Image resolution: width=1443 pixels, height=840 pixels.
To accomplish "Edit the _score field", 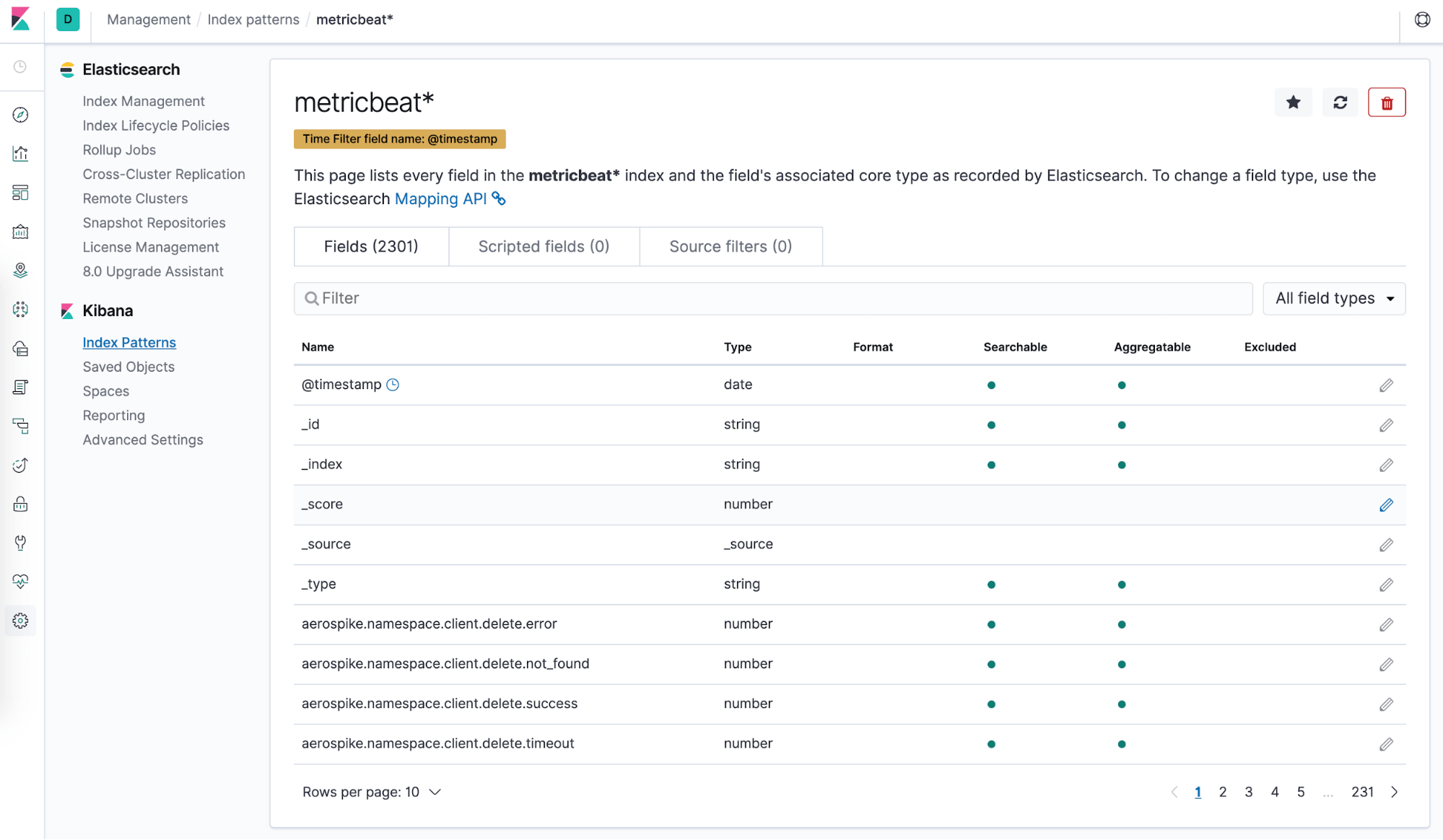I will tap(1387, 505).
